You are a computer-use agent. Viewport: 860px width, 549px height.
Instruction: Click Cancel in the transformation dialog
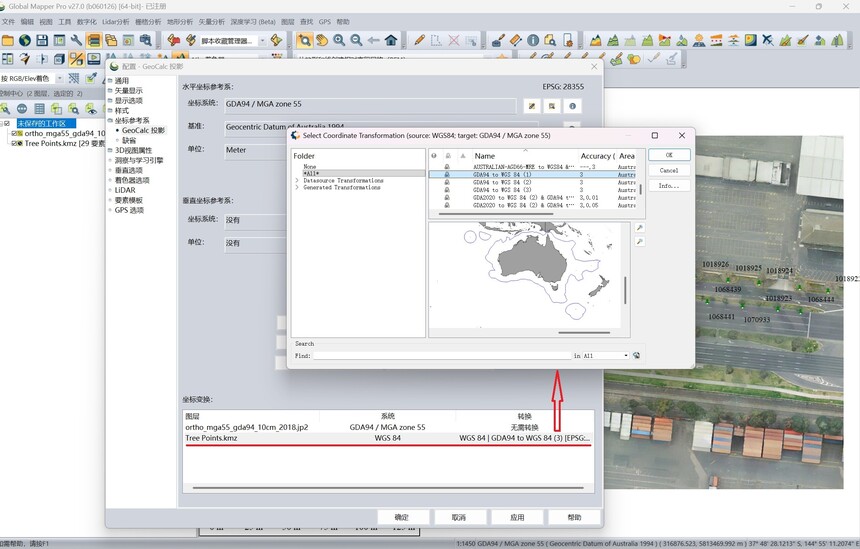669,171
